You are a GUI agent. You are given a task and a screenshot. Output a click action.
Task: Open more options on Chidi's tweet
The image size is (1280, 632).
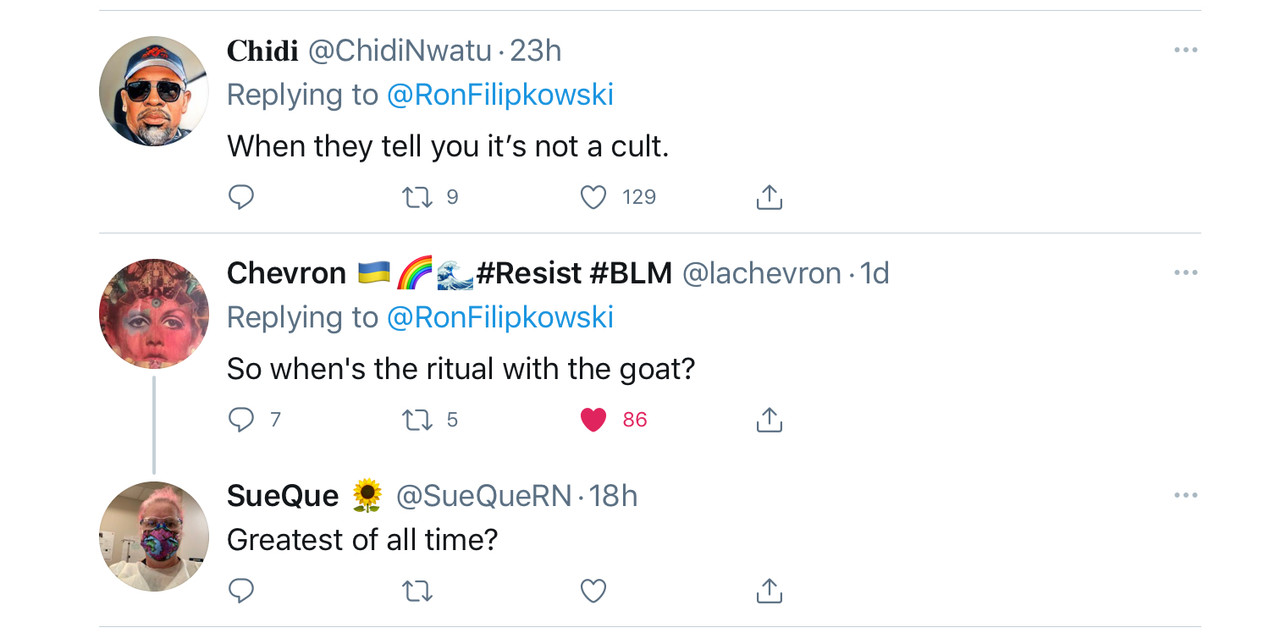[x=1185, y=50]
